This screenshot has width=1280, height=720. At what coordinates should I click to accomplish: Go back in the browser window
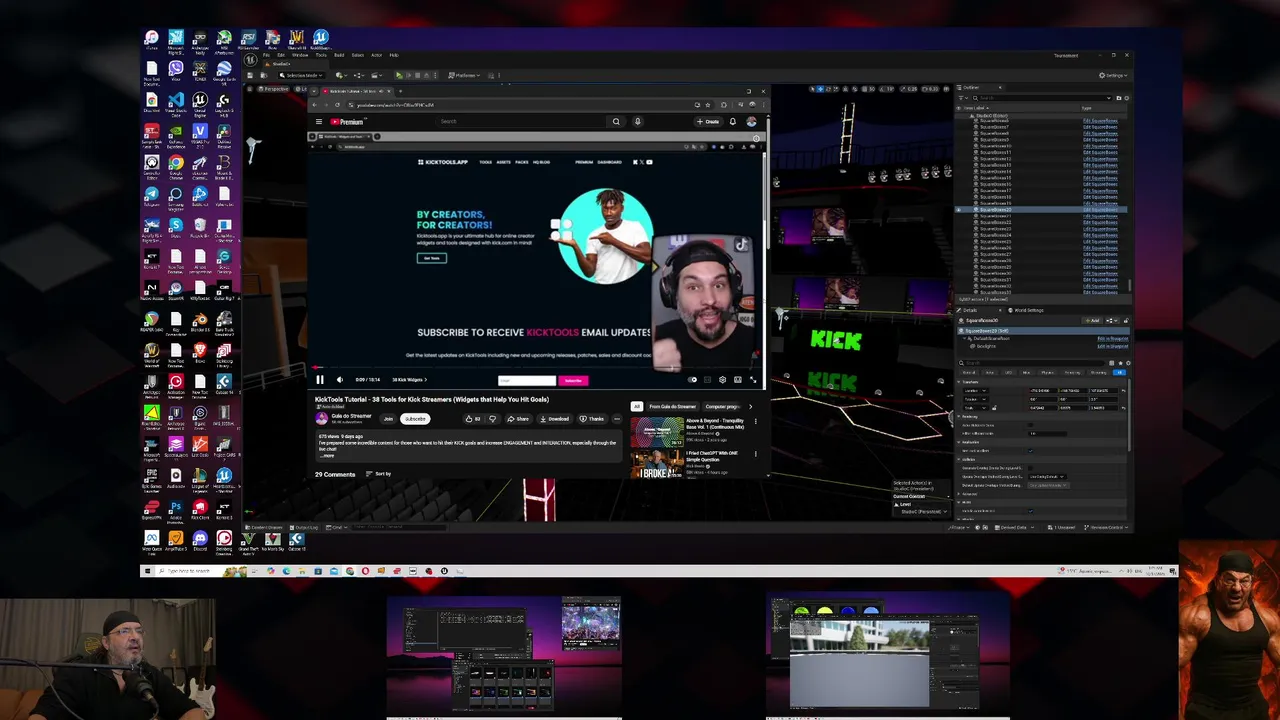click(315, 105)
